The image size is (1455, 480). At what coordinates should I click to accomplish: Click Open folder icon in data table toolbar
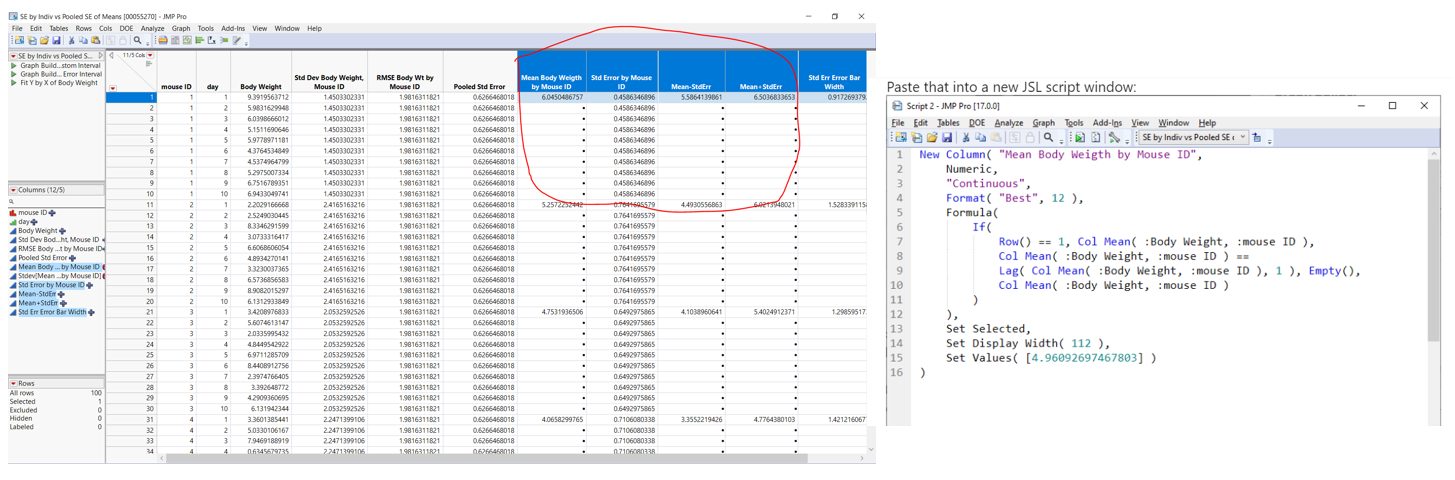pos(44,41)
